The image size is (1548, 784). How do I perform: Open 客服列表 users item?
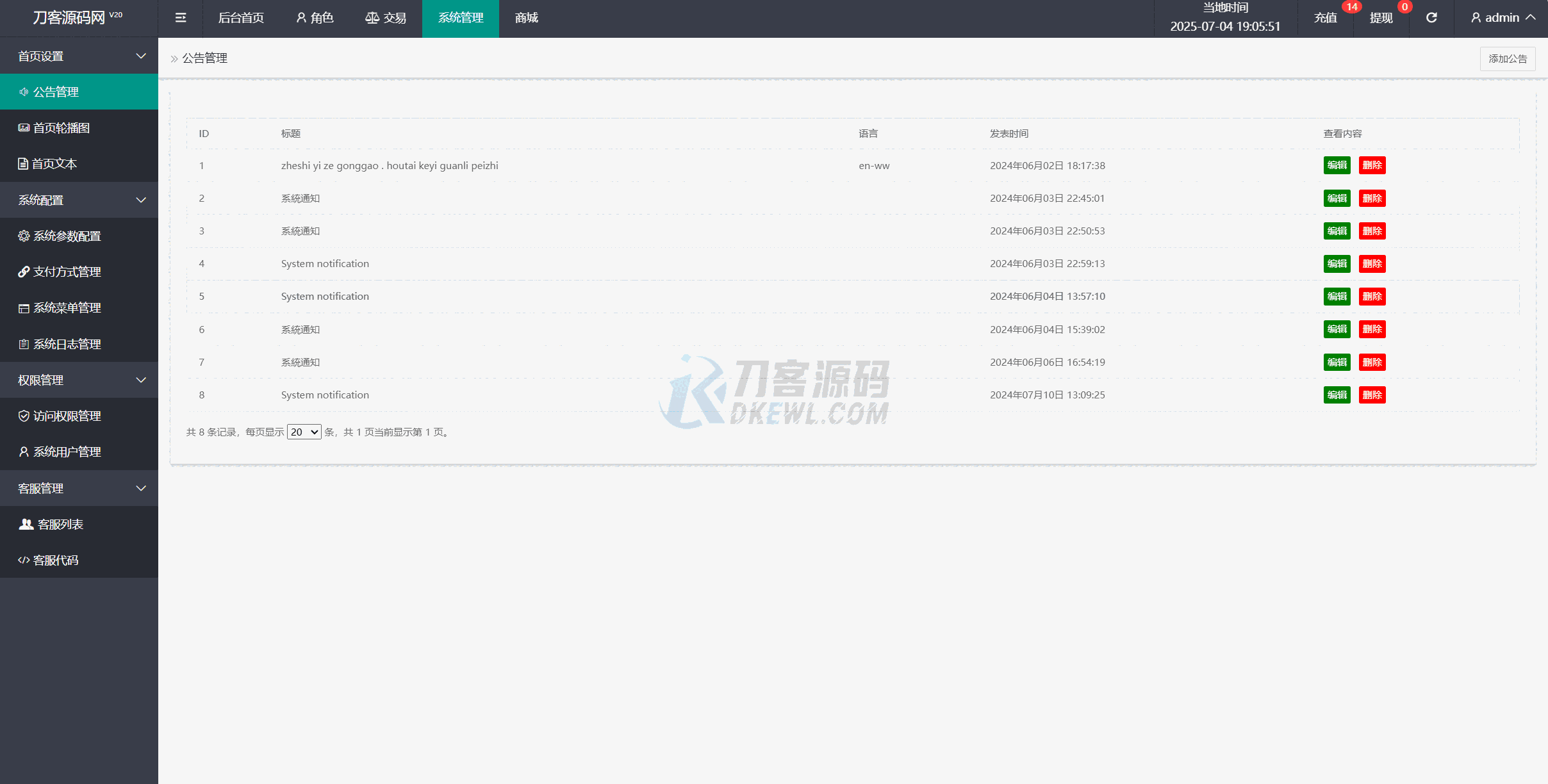(60, 525)
